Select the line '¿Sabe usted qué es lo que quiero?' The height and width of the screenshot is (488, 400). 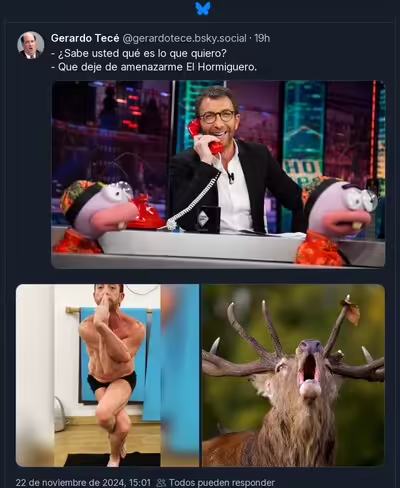point(139,53)
